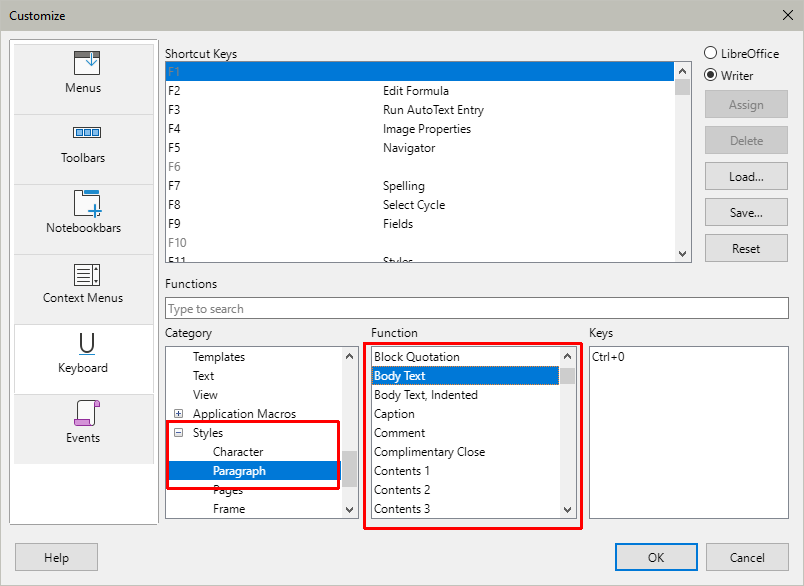Screen dimensions: 804x586
Task: Select the Frame styles category
Action: (x=229, y=508)
